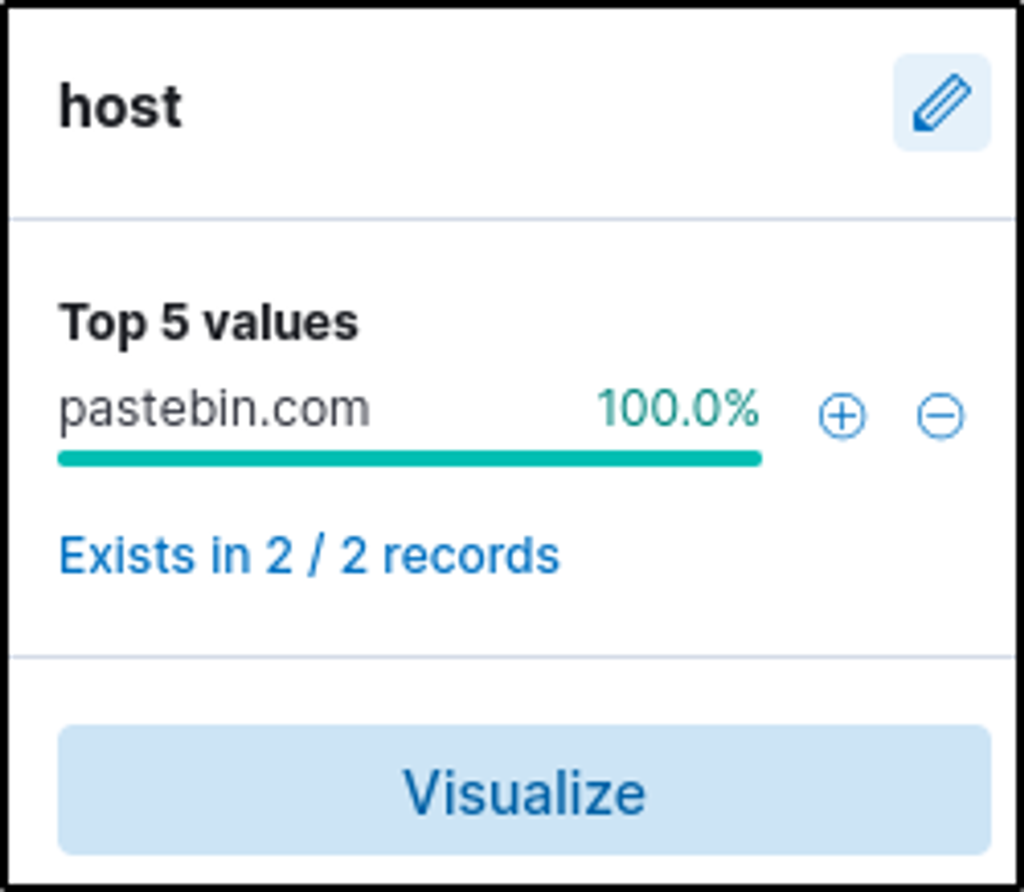Filter for records where host exists
Image resolution: width=1024 pixels, height=892 pixels.
(x=309, y=556)
